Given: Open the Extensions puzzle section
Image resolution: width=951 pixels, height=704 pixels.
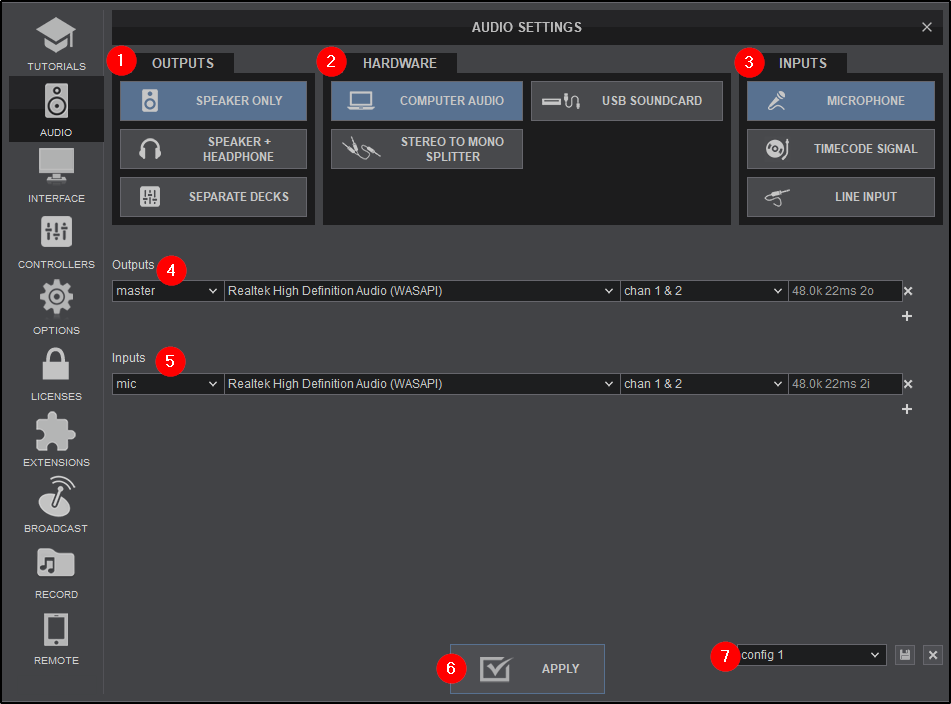Looking at the screenshot, I should (x=56, y=440).
